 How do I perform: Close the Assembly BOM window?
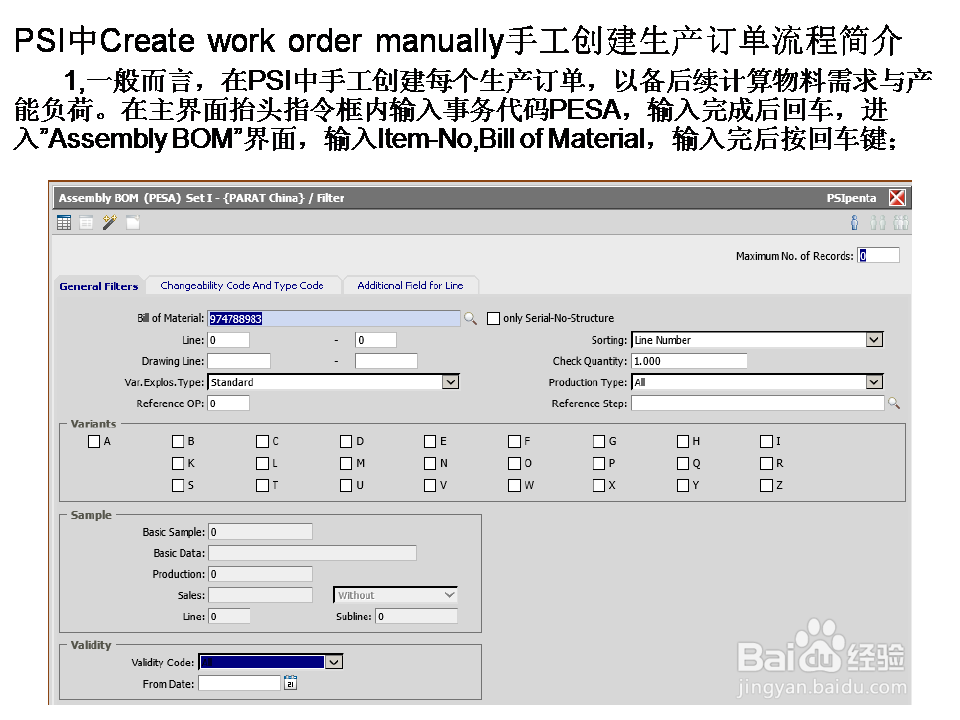click(897, 197)
